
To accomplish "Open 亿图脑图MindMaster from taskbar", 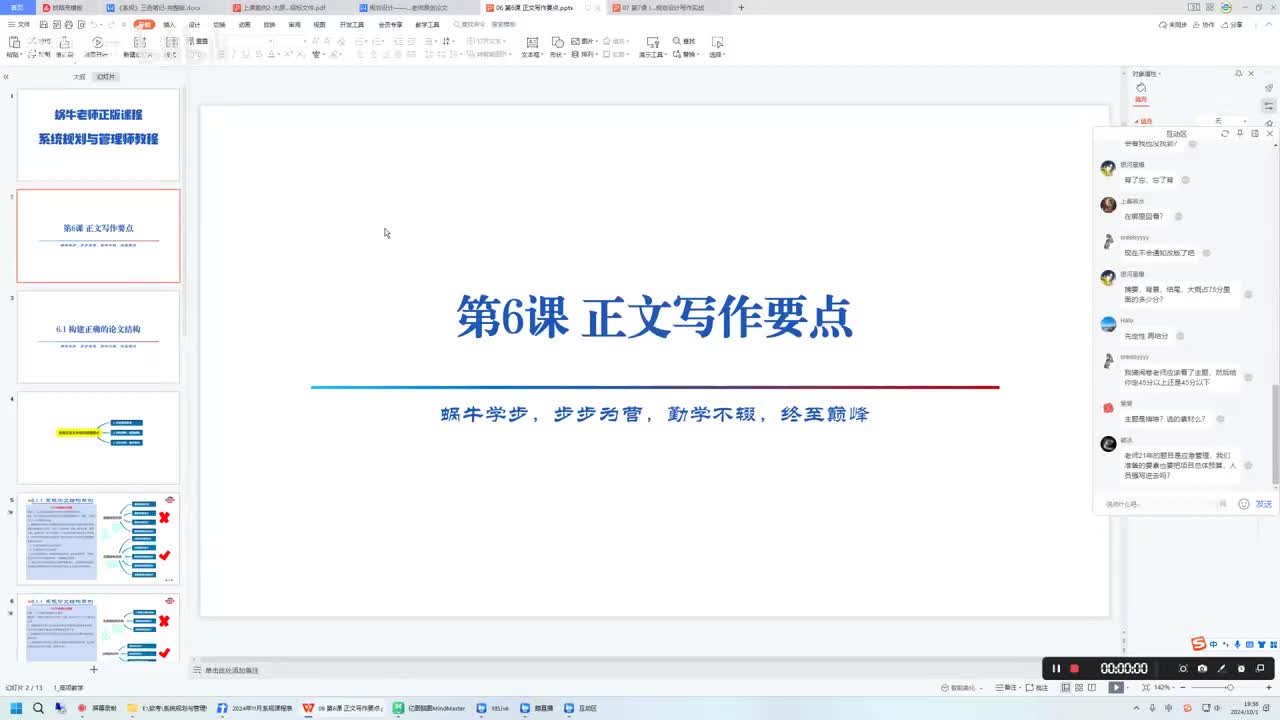I will coord(431,708).
